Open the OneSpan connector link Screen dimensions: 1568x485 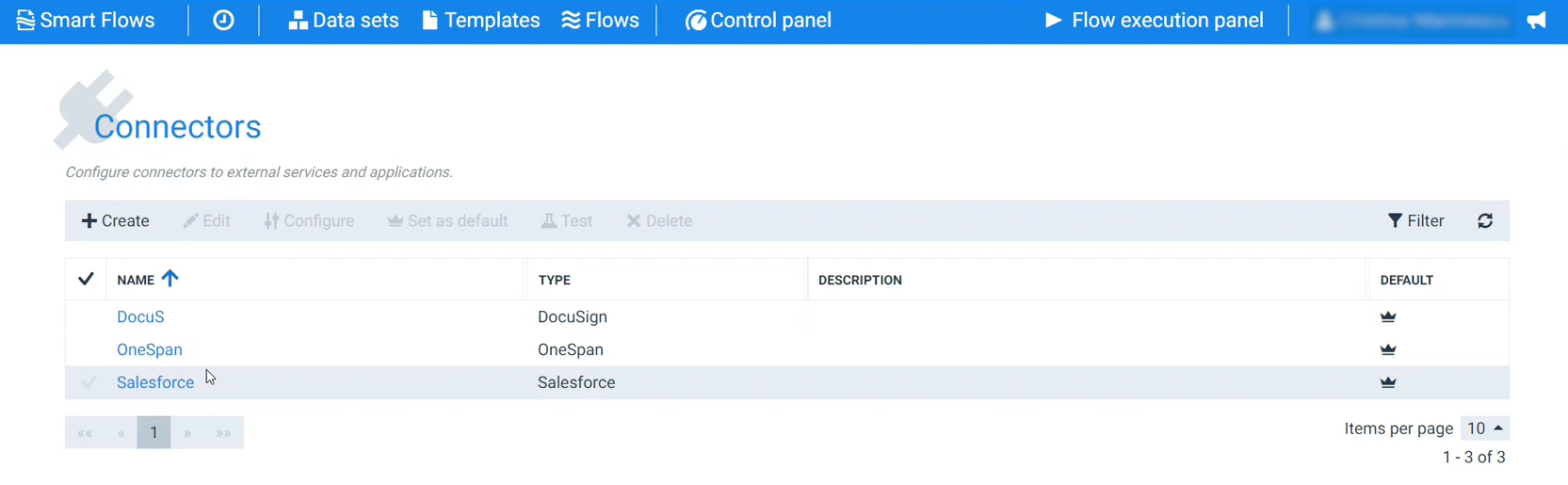coord(150,349)
